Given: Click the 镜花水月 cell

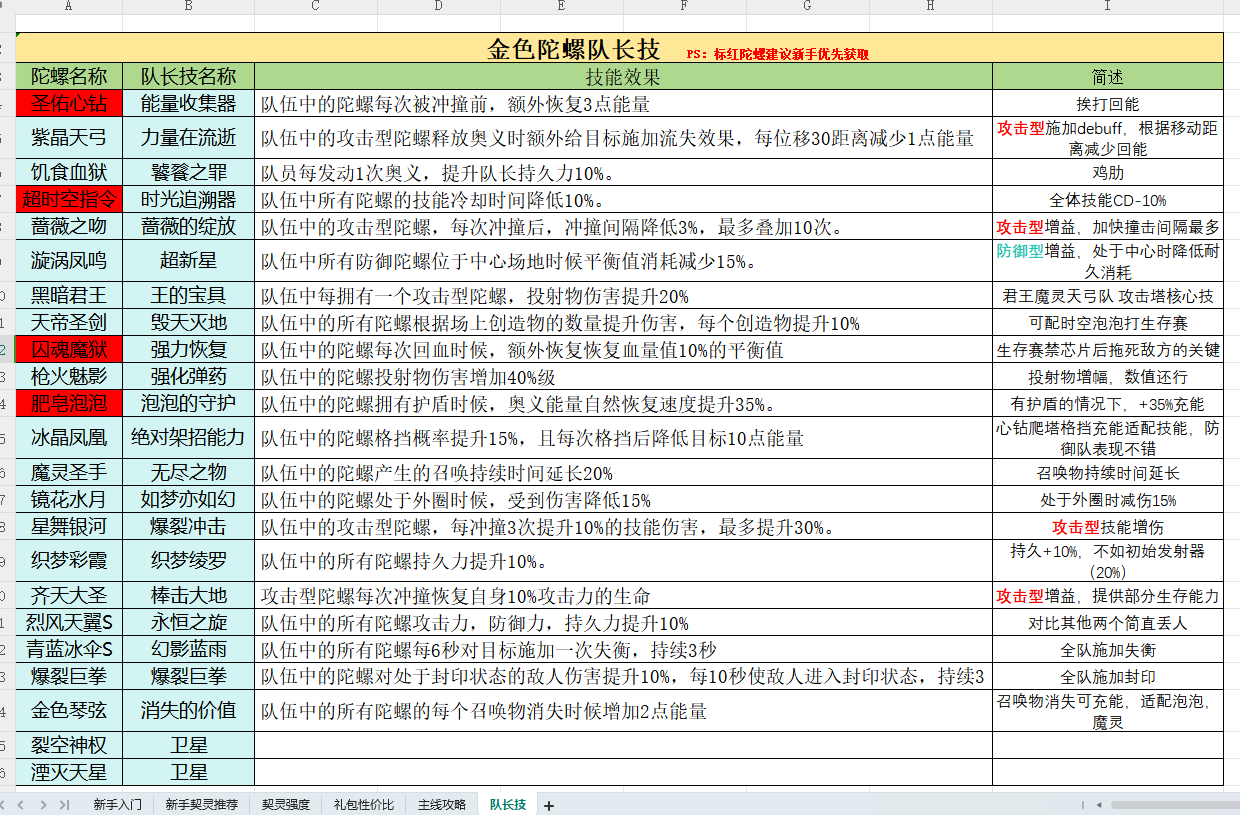Looking at the screenshot, I should click(69, 499).
